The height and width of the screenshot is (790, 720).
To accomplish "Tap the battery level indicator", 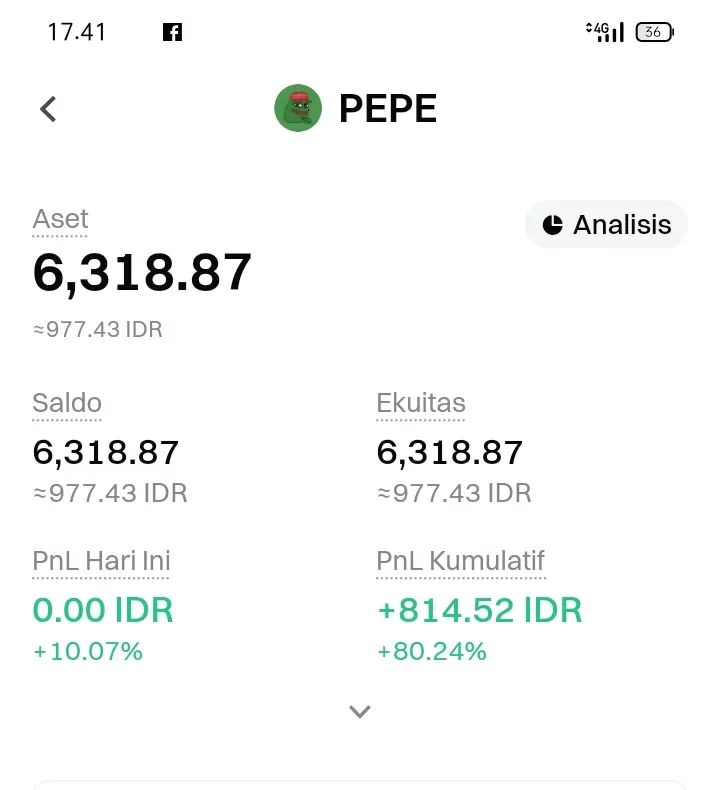I will click(654, 32).
